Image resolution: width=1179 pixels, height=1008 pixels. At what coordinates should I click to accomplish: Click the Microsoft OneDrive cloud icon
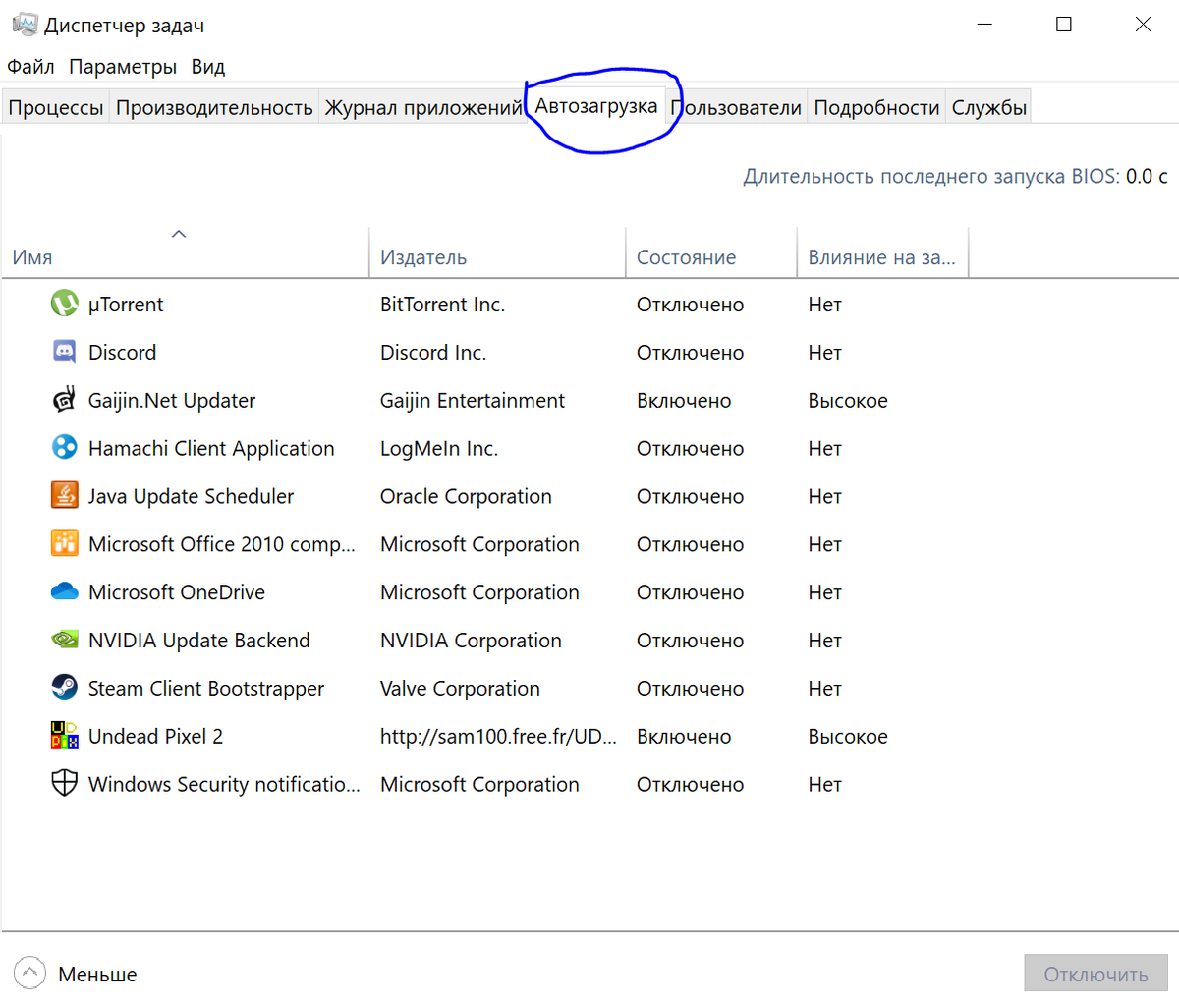tap(64, 591)
